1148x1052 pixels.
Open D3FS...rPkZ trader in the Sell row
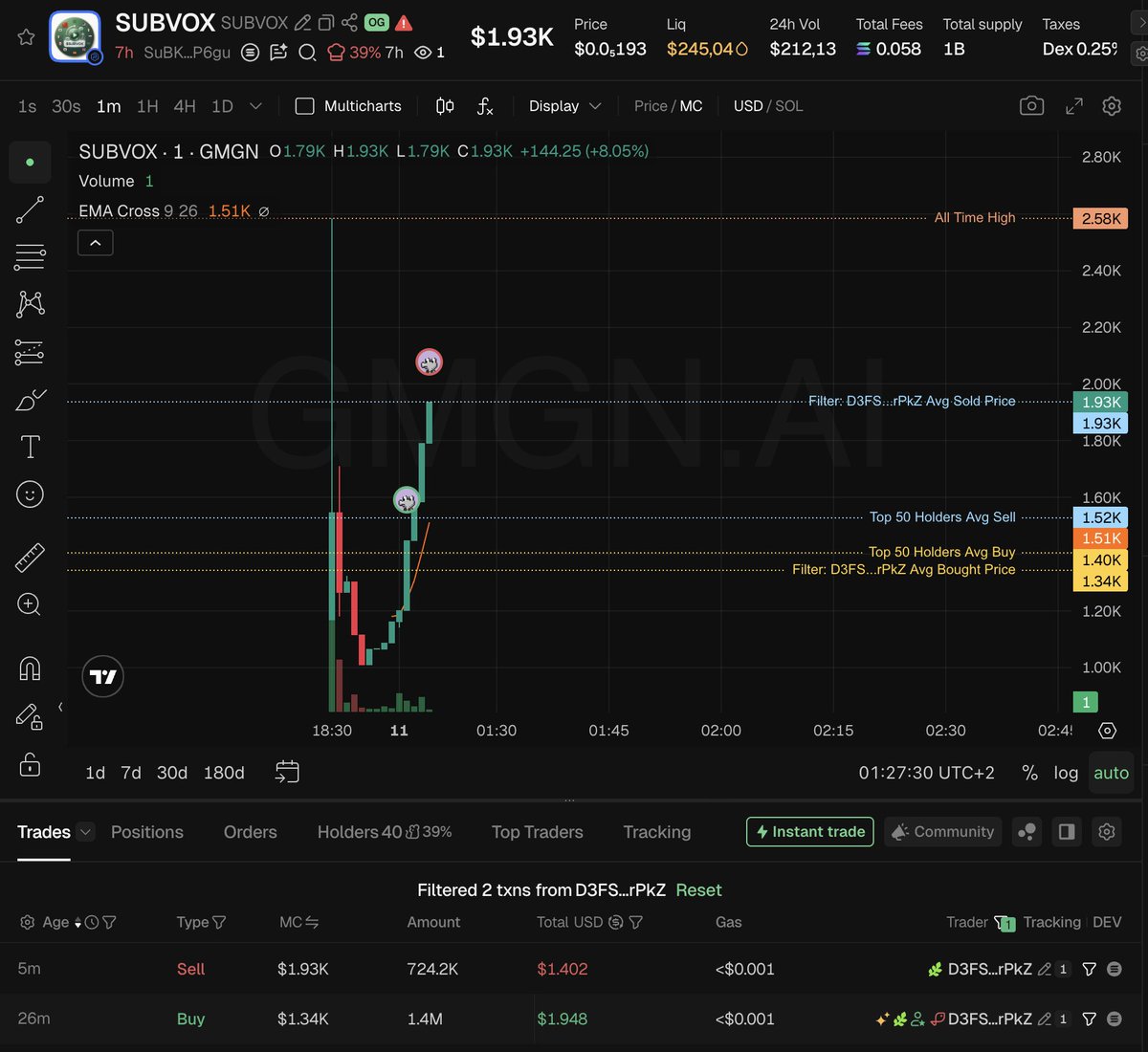(989, 969)
